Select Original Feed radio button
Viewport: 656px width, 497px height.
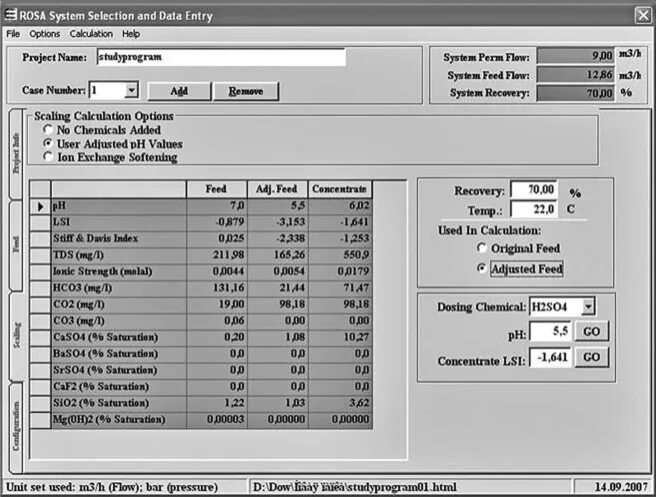click(482, 248)
